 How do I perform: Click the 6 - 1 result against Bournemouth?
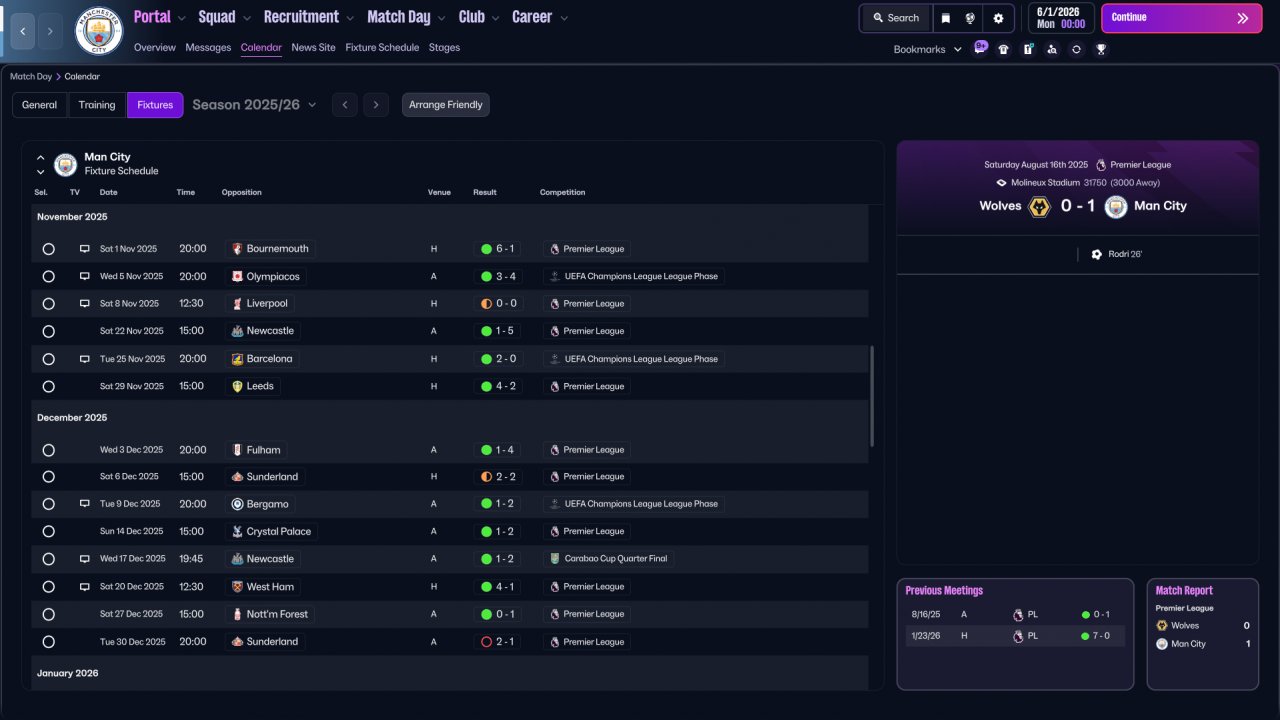coord(498,249)
